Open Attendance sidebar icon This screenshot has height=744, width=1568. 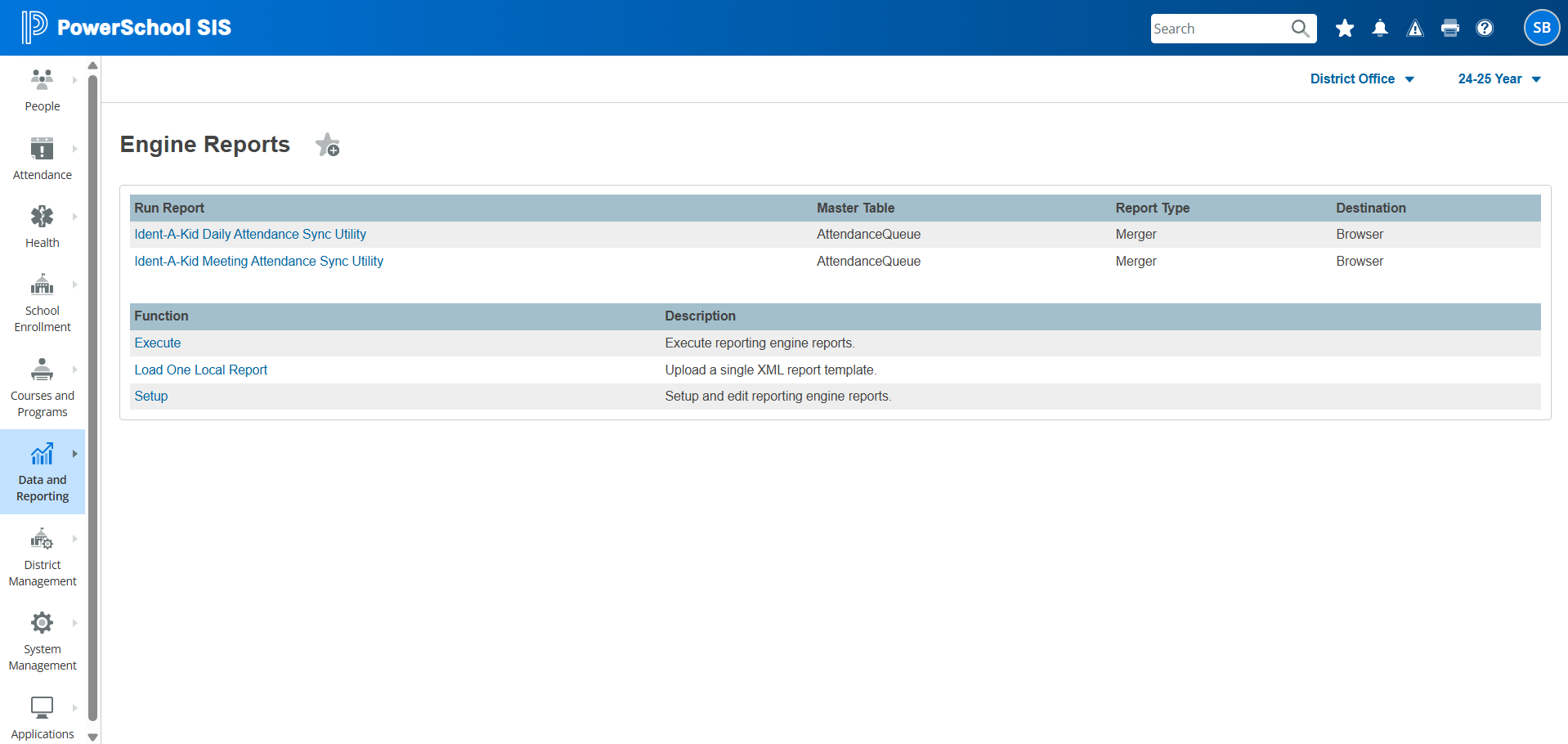(42, 149)
